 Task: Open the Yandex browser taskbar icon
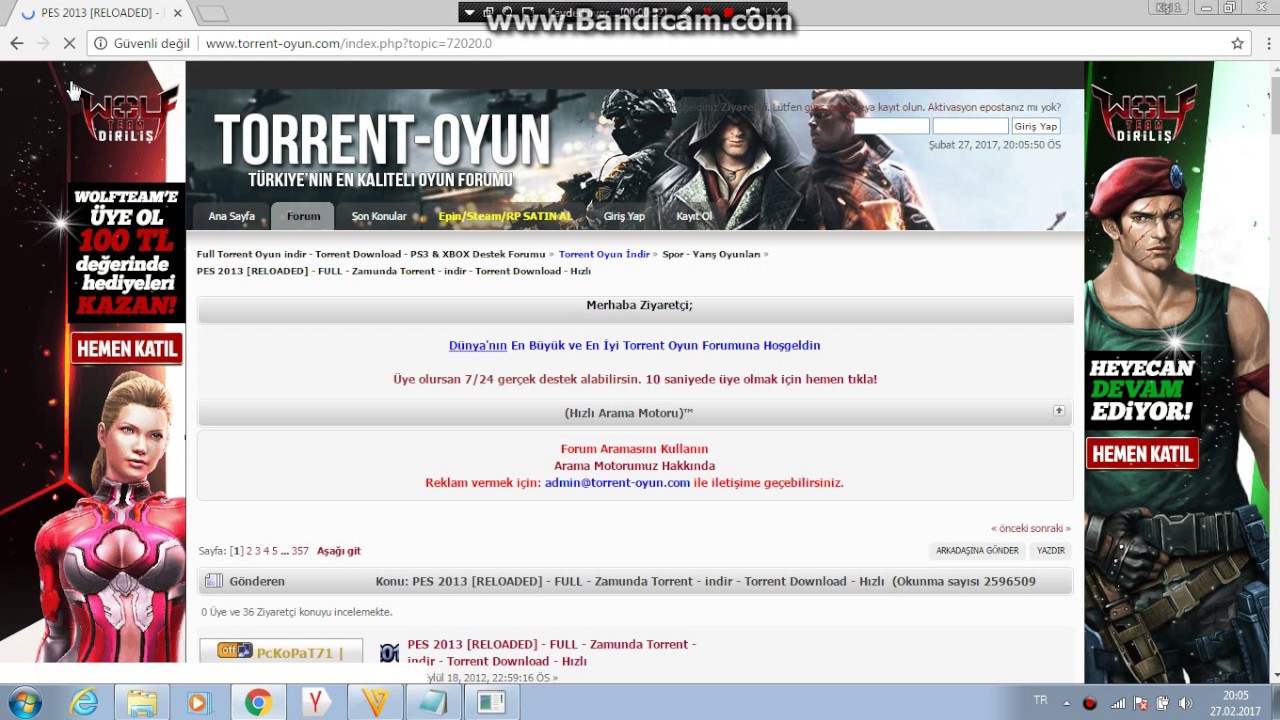316,702
